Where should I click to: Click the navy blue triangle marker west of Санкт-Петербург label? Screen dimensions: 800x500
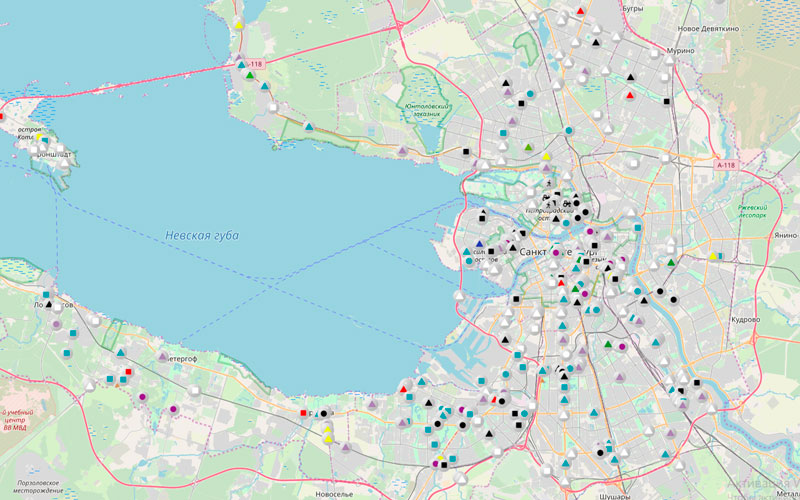click(x=480, y=244)
